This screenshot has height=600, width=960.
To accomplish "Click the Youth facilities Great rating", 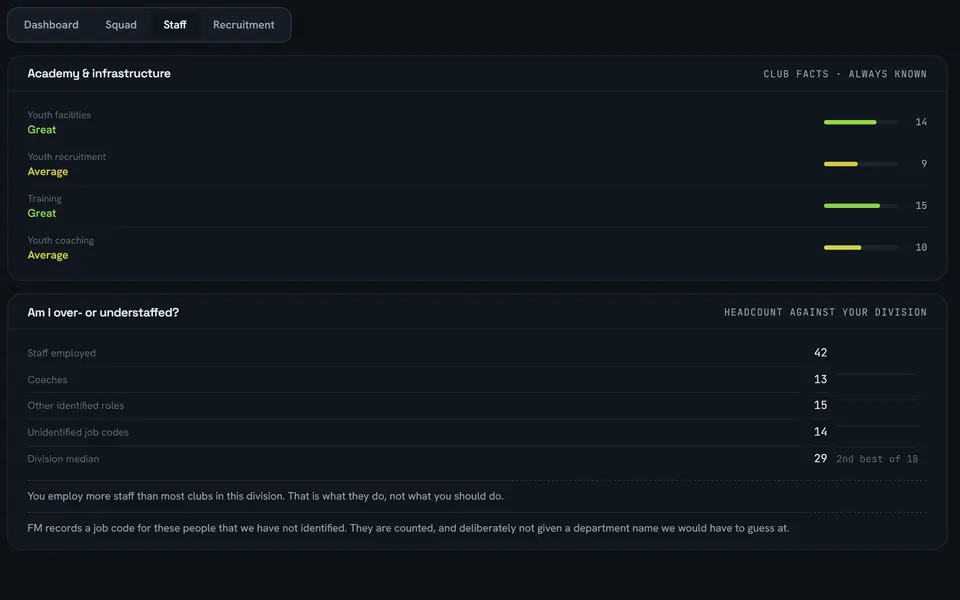I will (42, 130).
